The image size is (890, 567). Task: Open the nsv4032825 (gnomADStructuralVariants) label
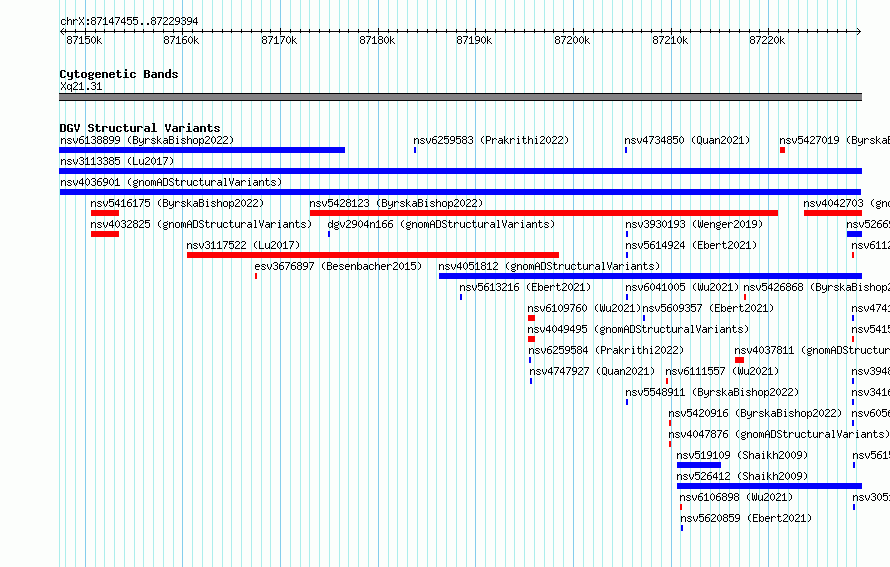[x=201, y=224]
